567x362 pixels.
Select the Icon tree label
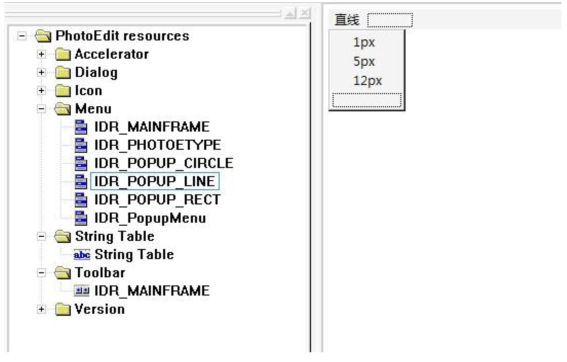click(x=89, y=90)
